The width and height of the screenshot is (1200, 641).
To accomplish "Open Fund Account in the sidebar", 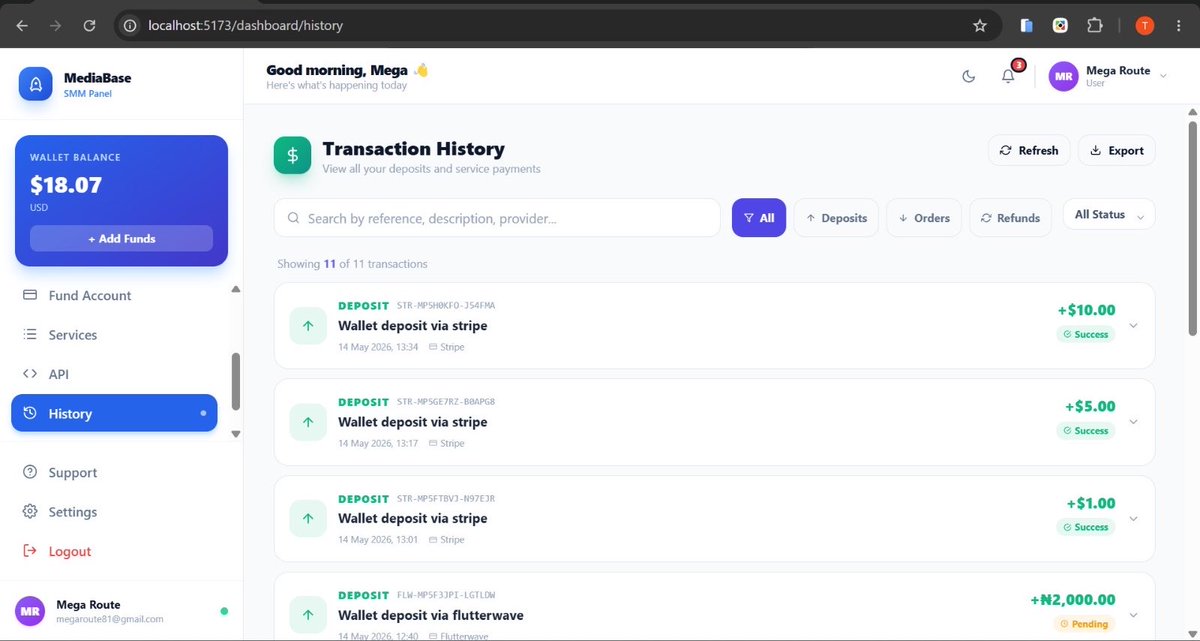I will tap(114, 296).
